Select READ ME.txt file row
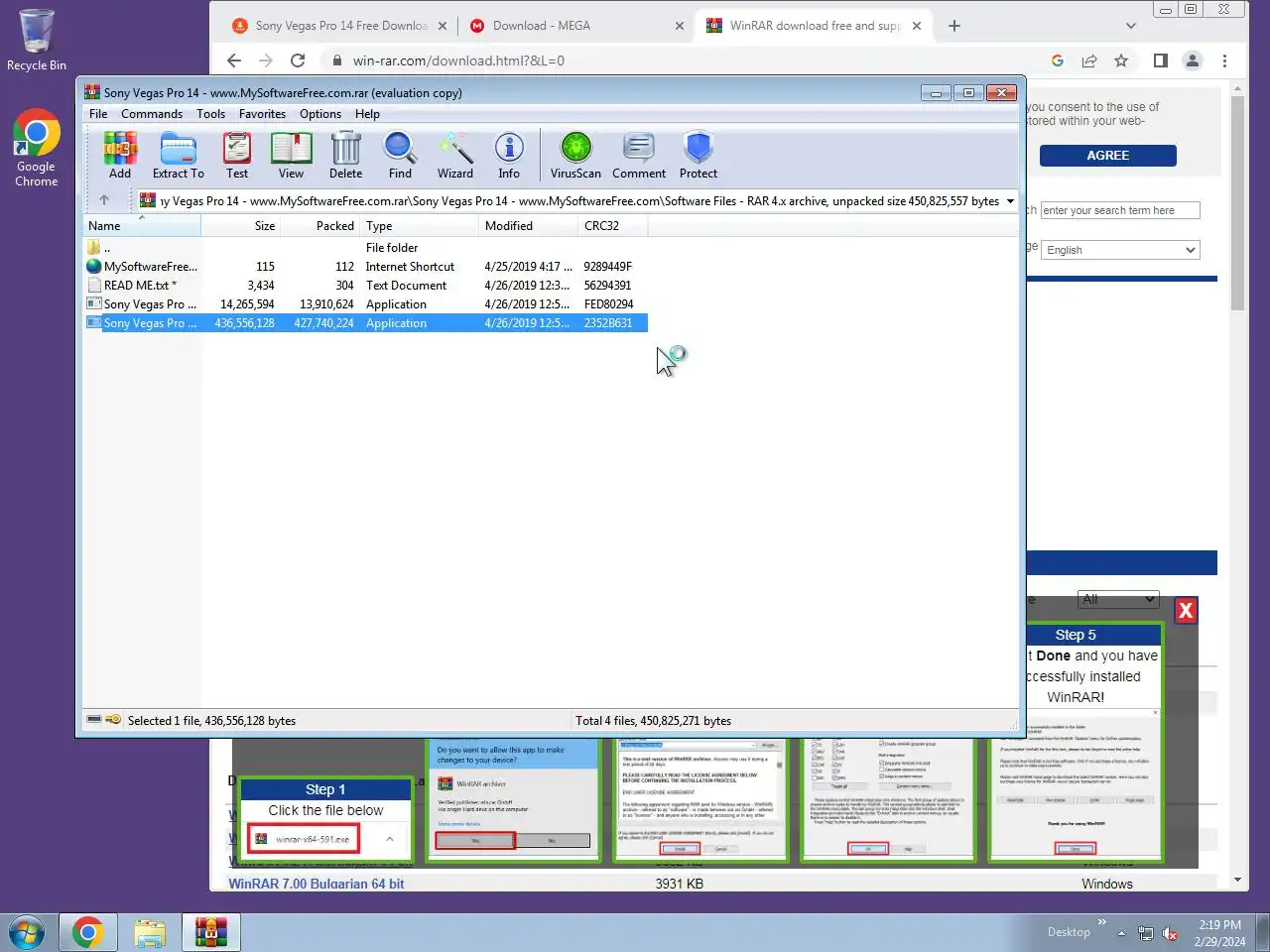Viewport: 1270px width, 952px height. [365, 286]
